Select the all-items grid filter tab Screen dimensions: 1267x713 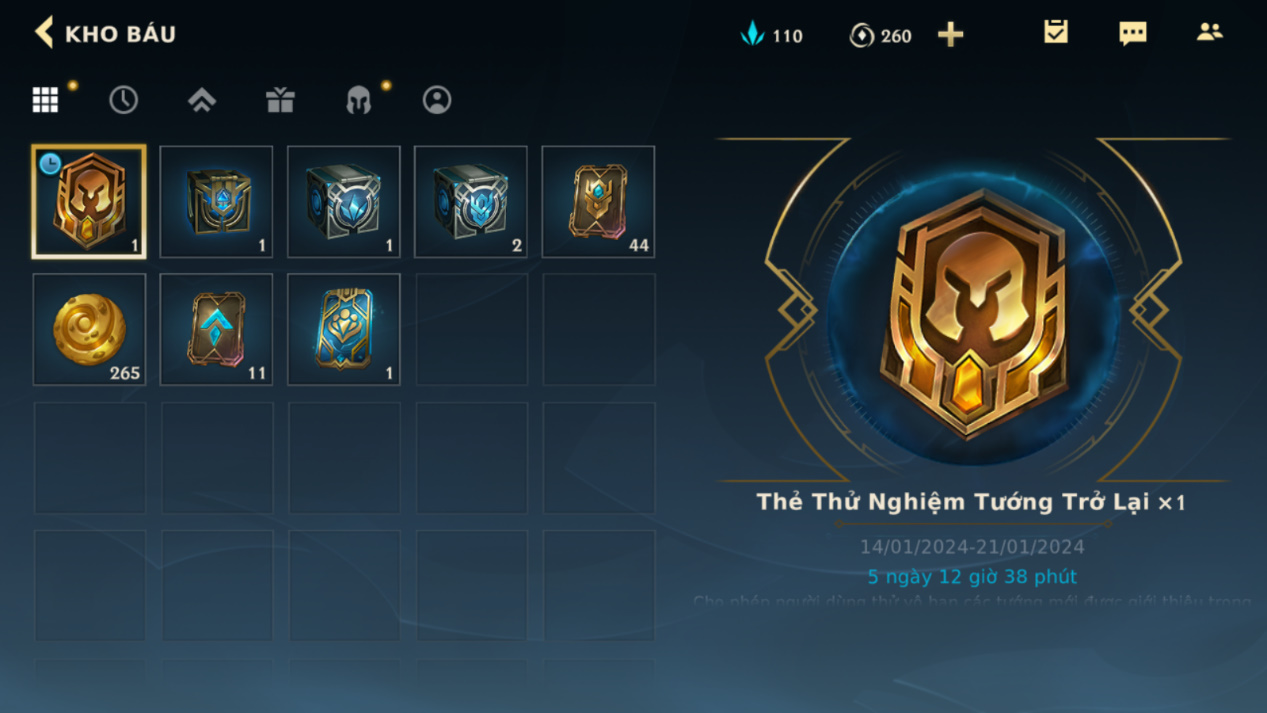pyautogui.click(x=45, y=99)
